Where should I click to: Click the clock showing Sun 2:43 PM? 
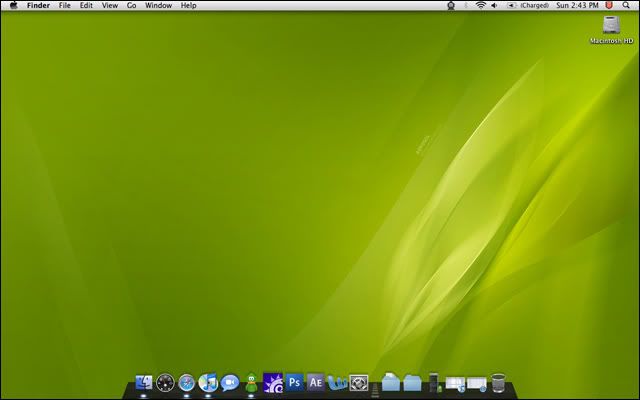(x=577, y=5)
